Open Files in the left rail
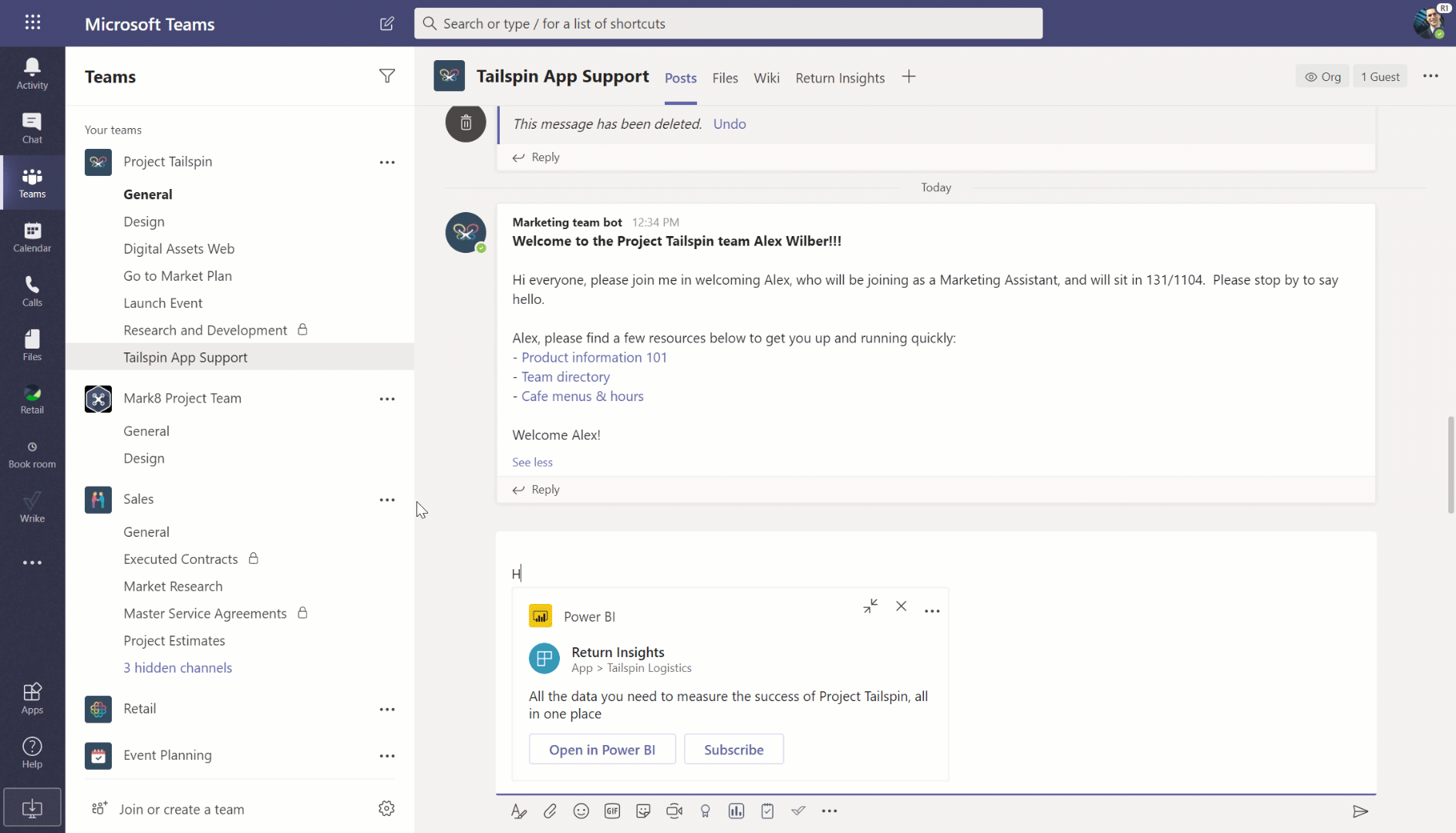Screen dimensions: 1456x833 click(32, 345)
